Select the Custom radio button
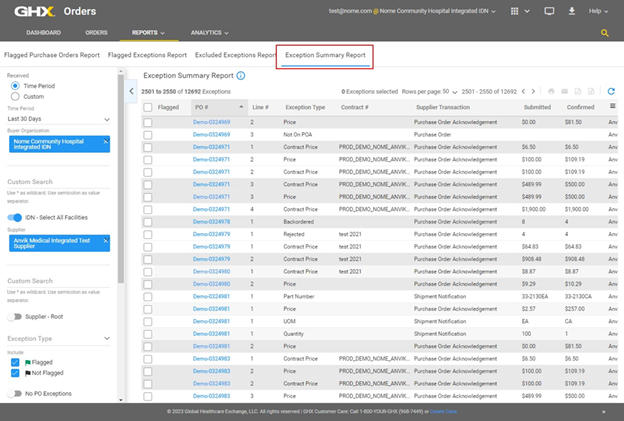The height and width of the screenshot is (421, 624). pyautogui.click(x=13, y=96)
